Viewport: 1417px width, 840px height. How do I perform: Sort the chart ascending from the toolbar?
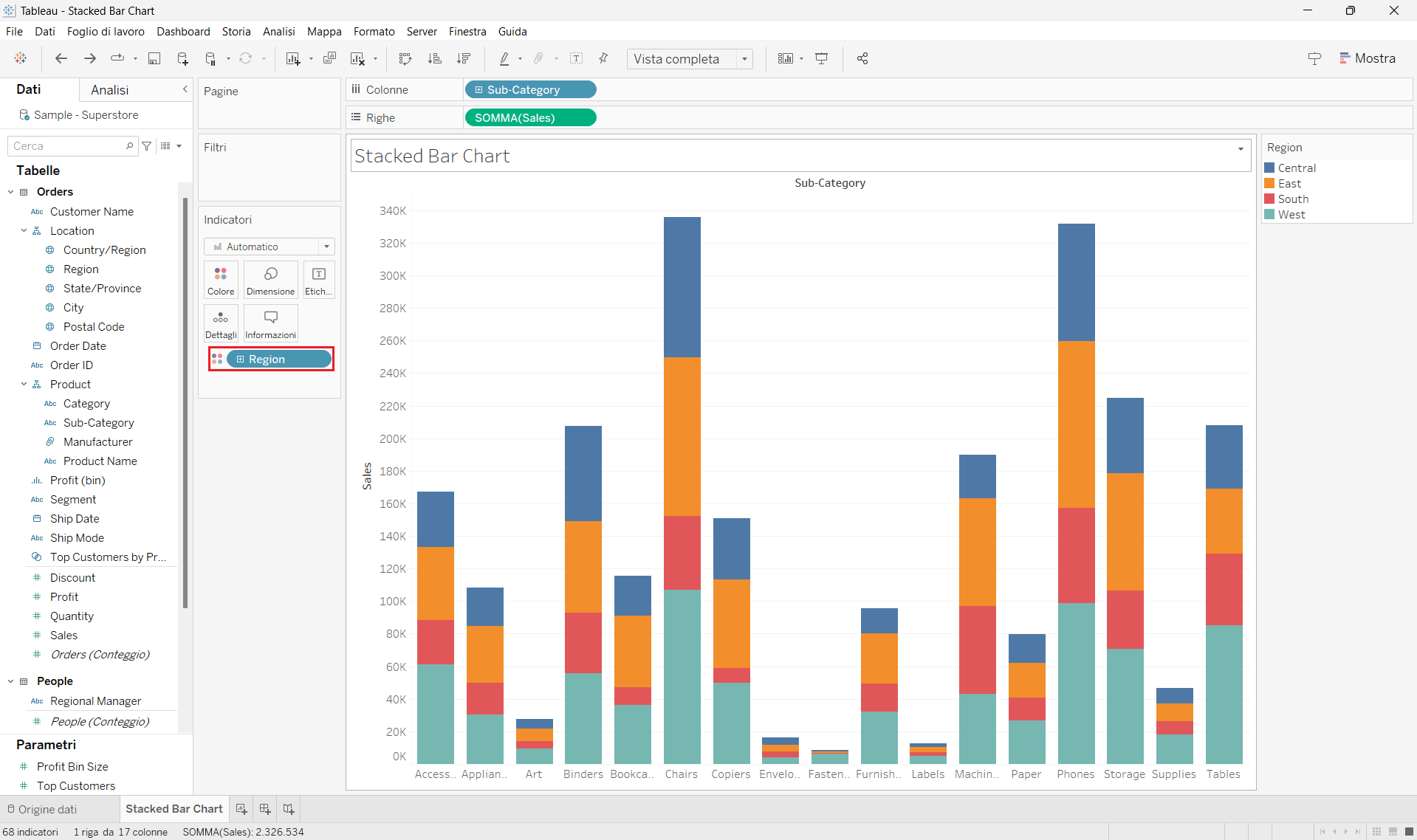(435, 58)
